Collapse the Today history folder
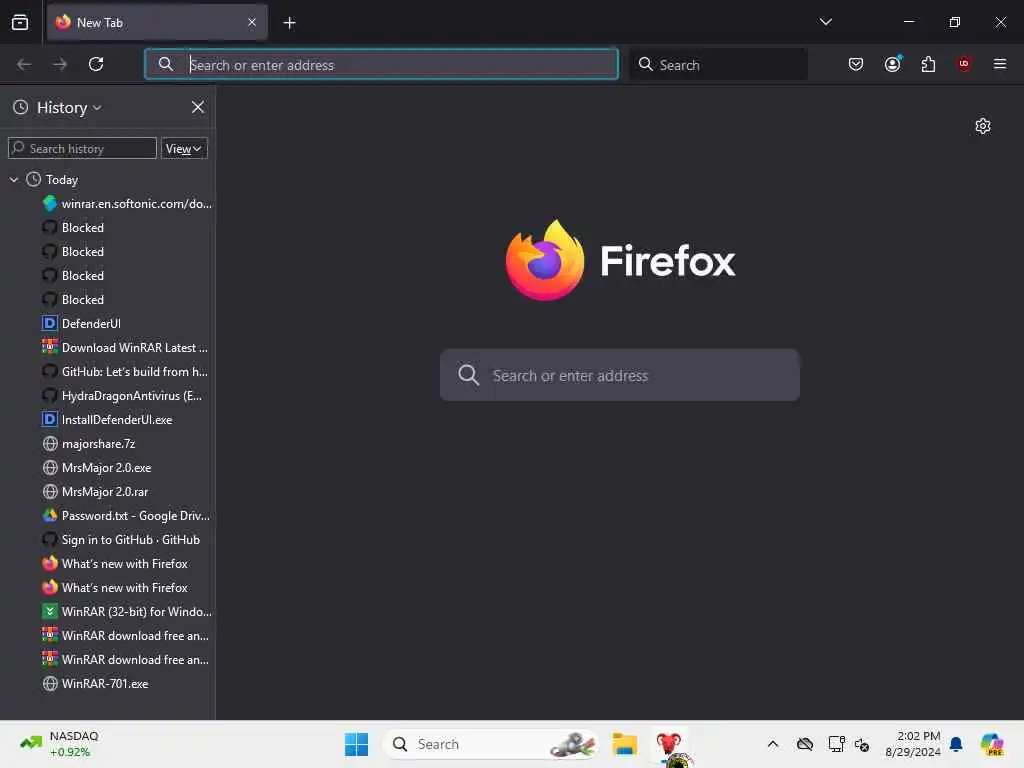1024x768 pixels. tap(14, 180)
